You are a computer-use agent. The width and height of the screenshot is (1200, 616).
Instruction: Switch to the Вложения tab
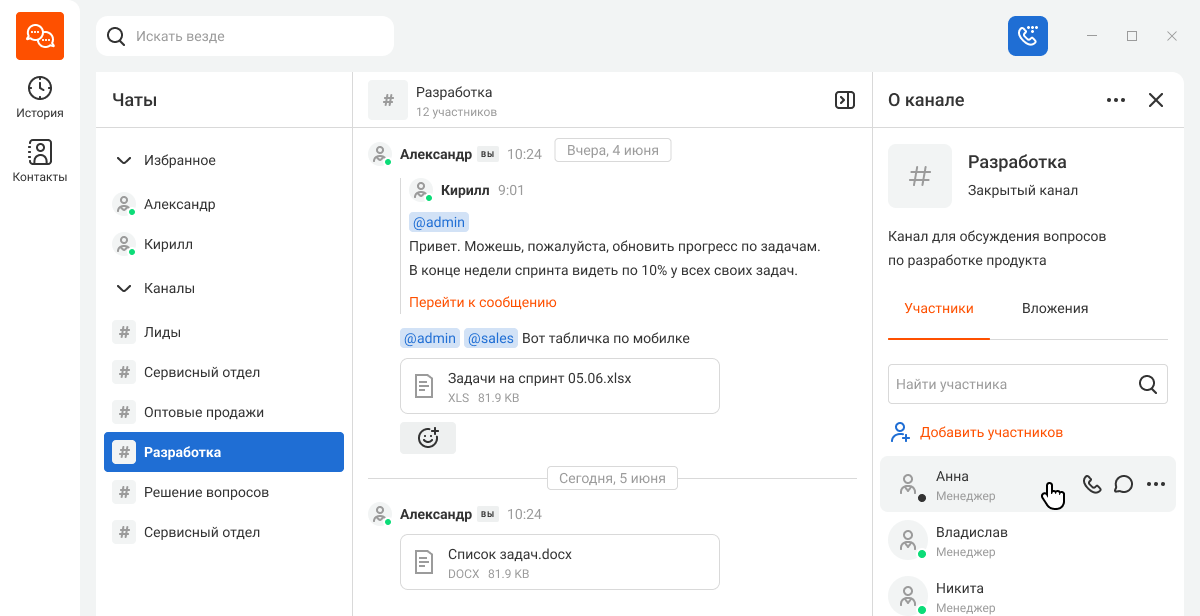pyautogui.click(x=1055, y=308)
